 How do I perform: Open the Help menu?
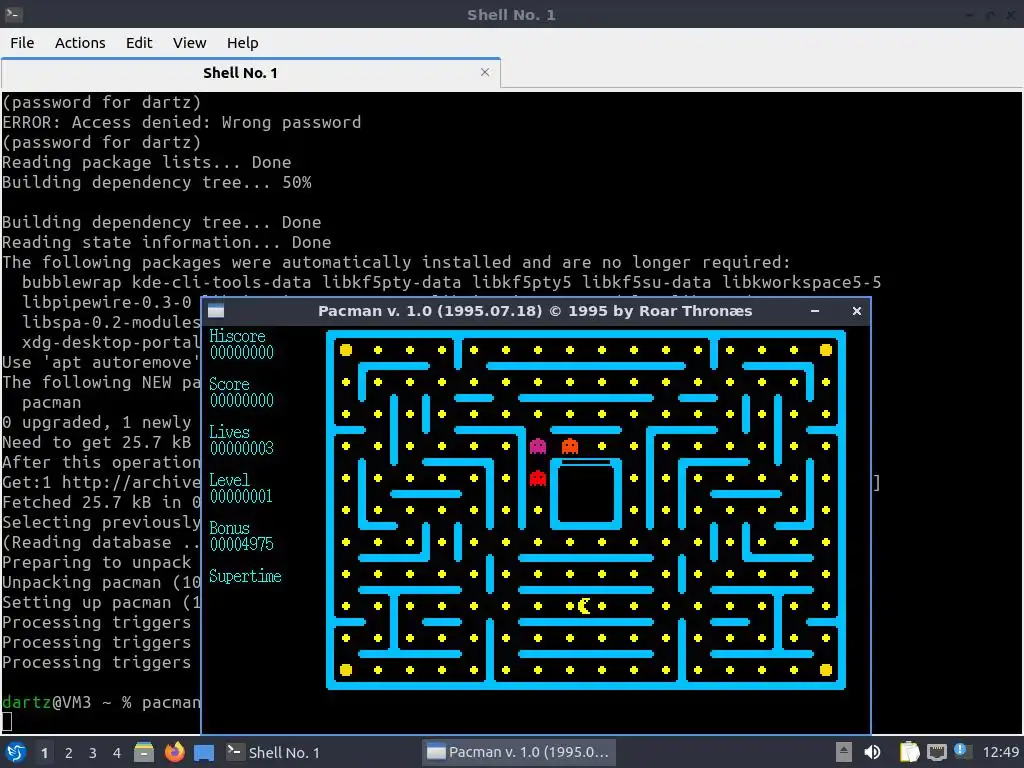coord(242,43)
